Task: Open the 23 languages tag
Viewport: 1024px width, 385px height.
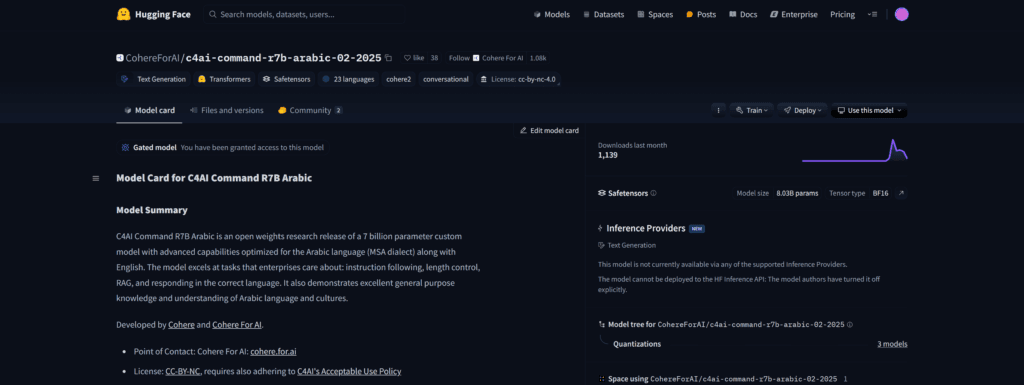Action: click(348, 79)
